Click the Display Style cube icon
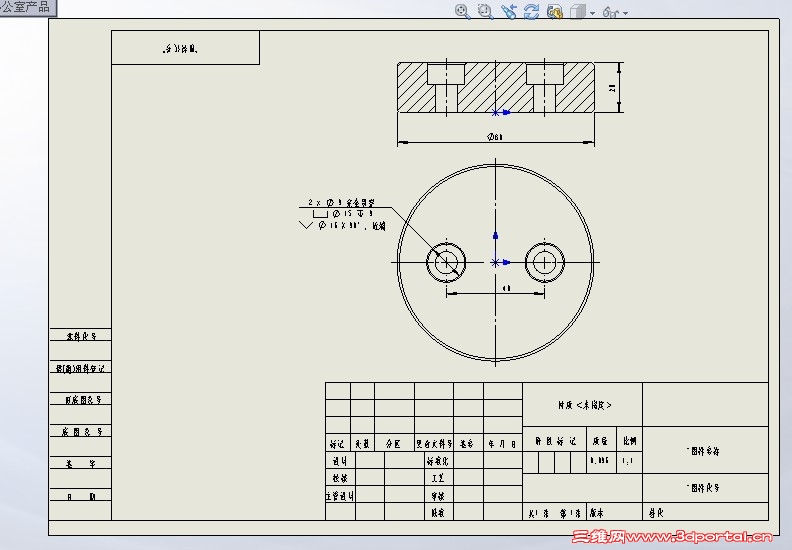The height and width of the screenshot is (550, 792). (577, 12)
